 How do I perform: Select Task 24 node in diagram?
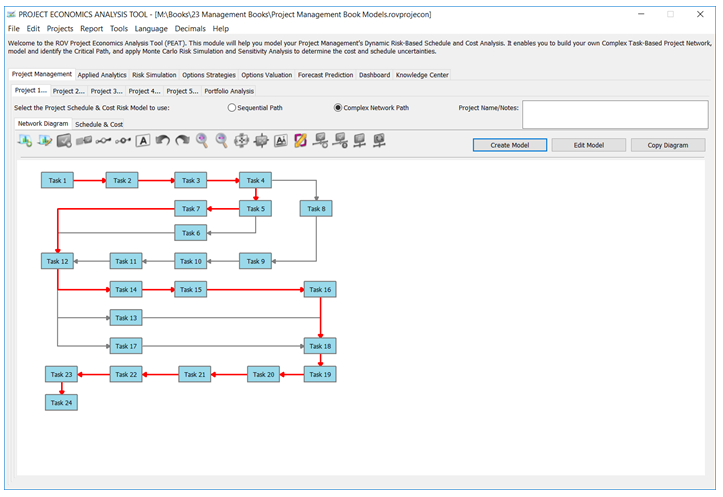(61, 402)
